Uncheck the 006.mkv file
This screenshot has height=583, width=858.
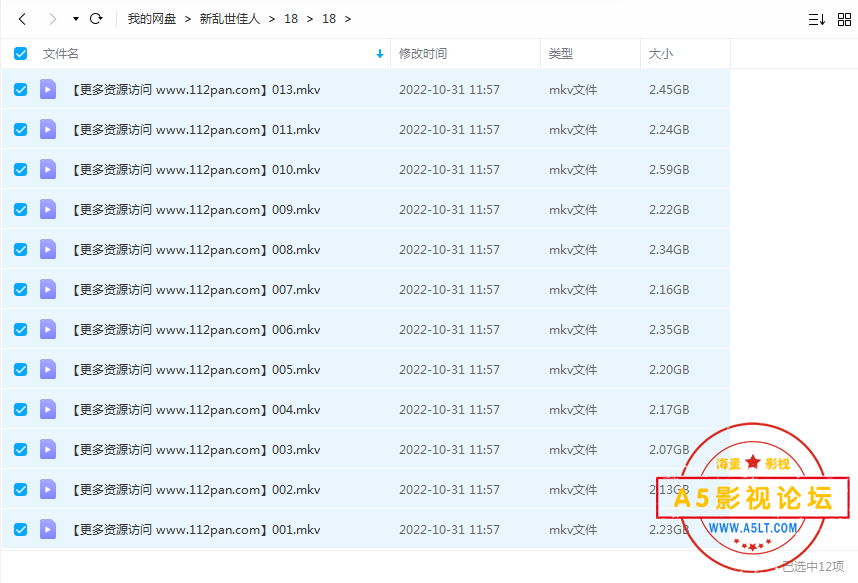[21, 330]
